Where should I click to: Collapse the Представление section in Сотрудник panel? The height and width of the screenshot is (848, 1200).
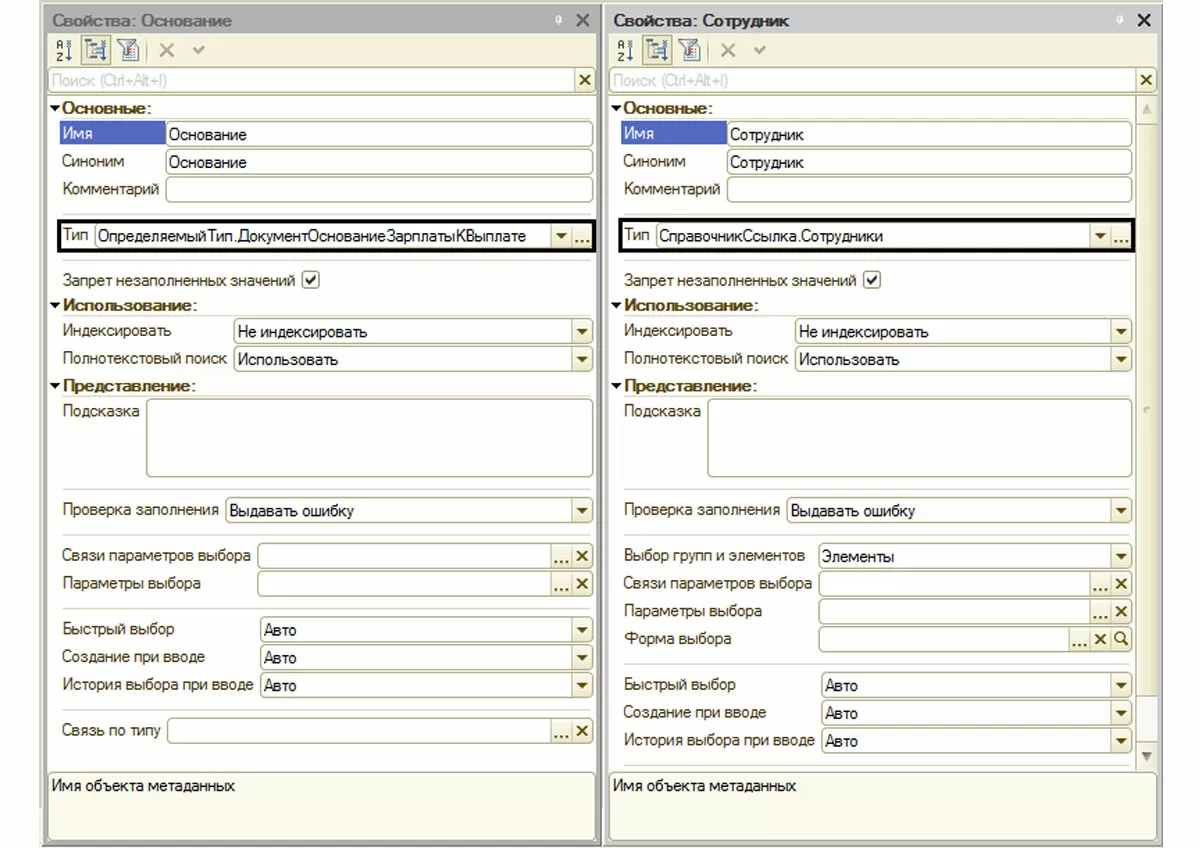616,386
